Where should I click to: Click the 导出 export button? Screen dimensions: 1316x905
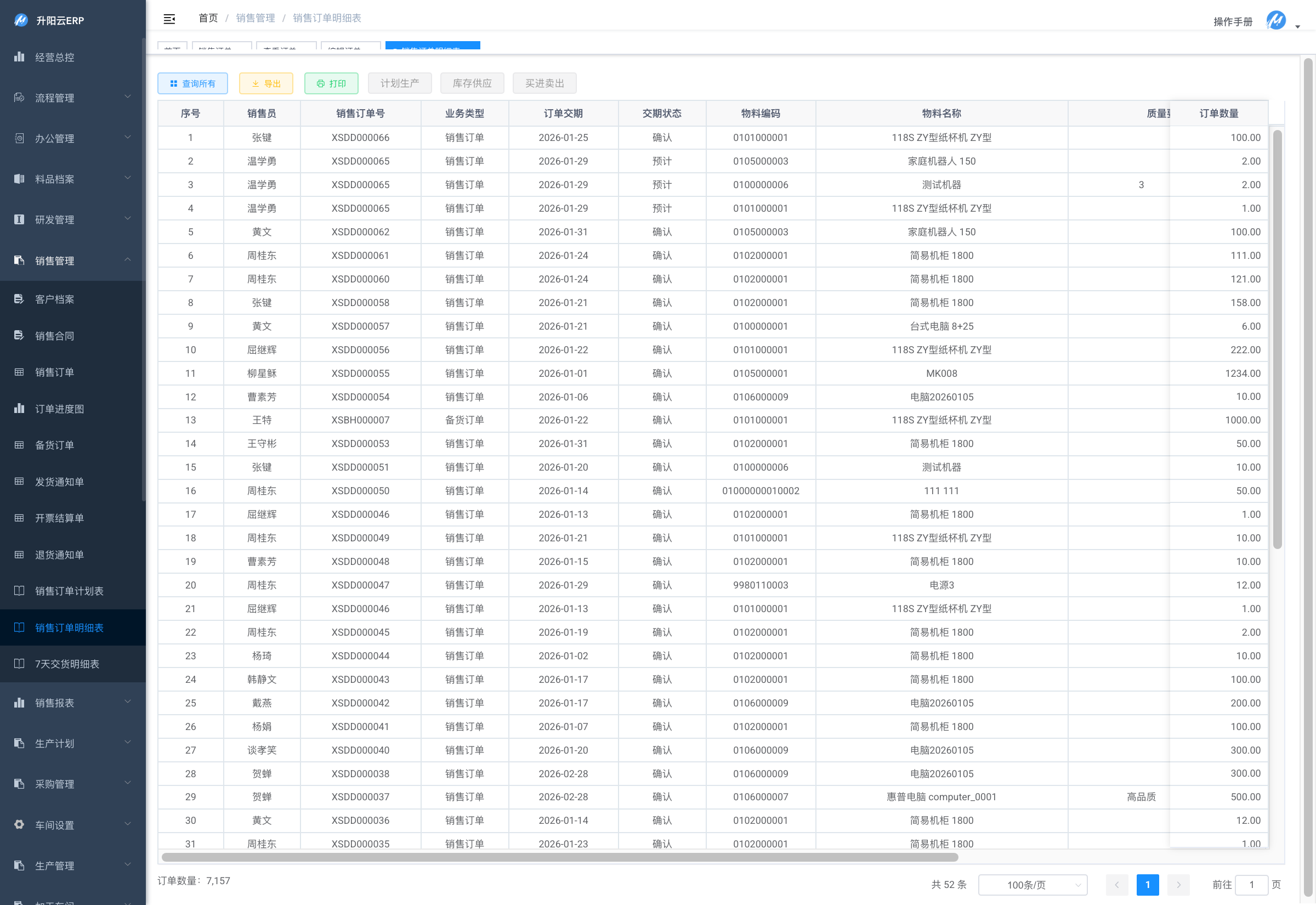pyautogui.click(x=266, y=83)
